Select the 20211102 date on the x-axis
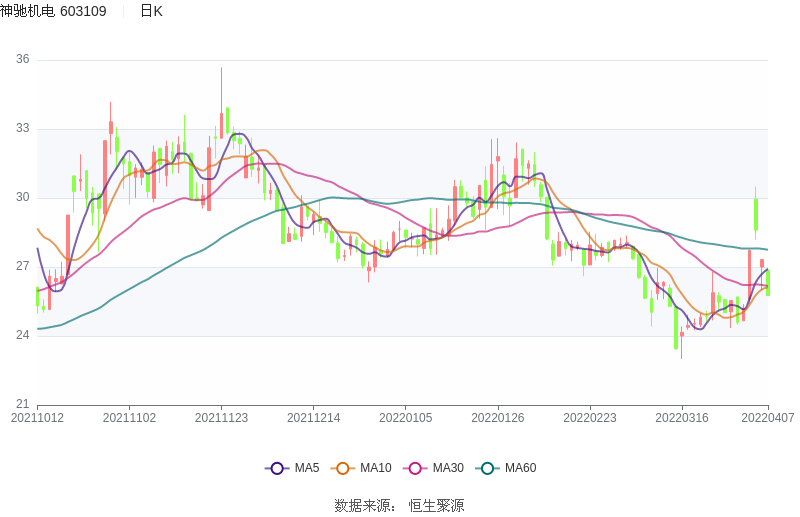Viewport: 800px width, 517px height. tap(129, 418)
